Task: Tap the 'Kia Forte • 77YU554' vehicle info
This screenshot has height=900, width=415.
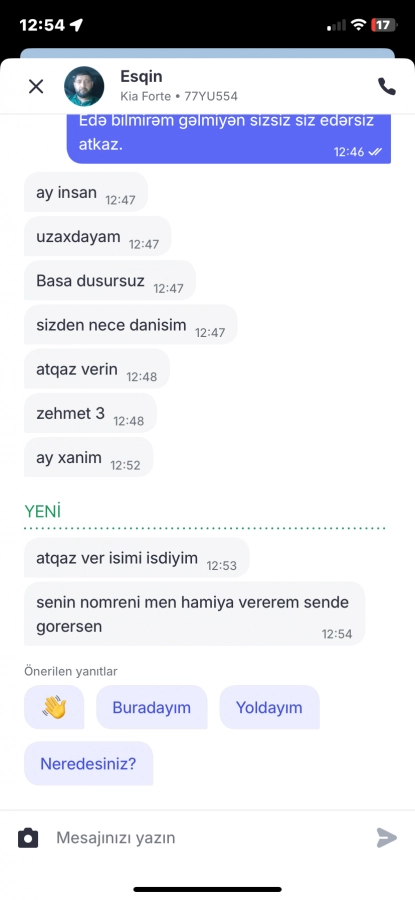Action: coord(179,96)
